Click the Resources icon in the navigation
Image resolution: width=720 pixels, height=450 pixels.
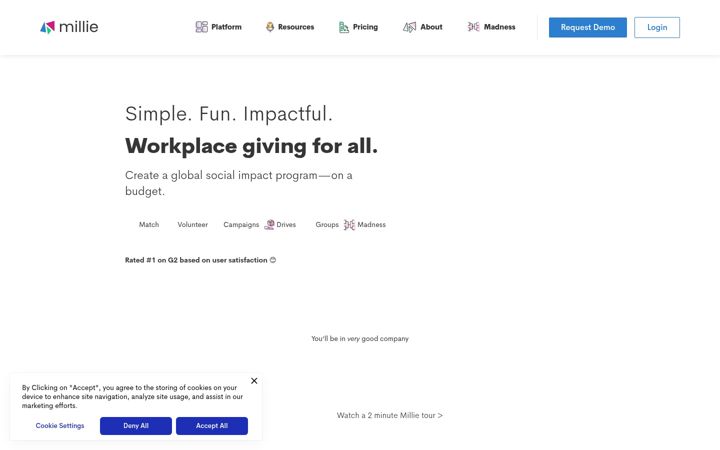tap(270, 27)
